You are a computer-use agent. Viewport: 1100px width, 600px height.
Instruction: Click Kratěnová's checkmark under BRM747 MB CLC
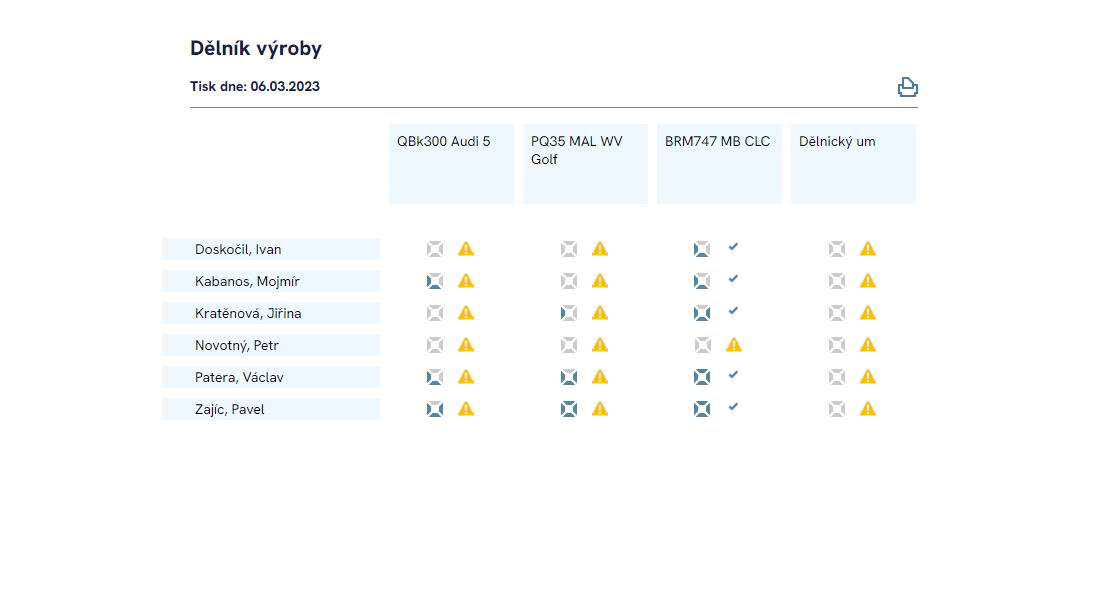click(x=733, y=311)
